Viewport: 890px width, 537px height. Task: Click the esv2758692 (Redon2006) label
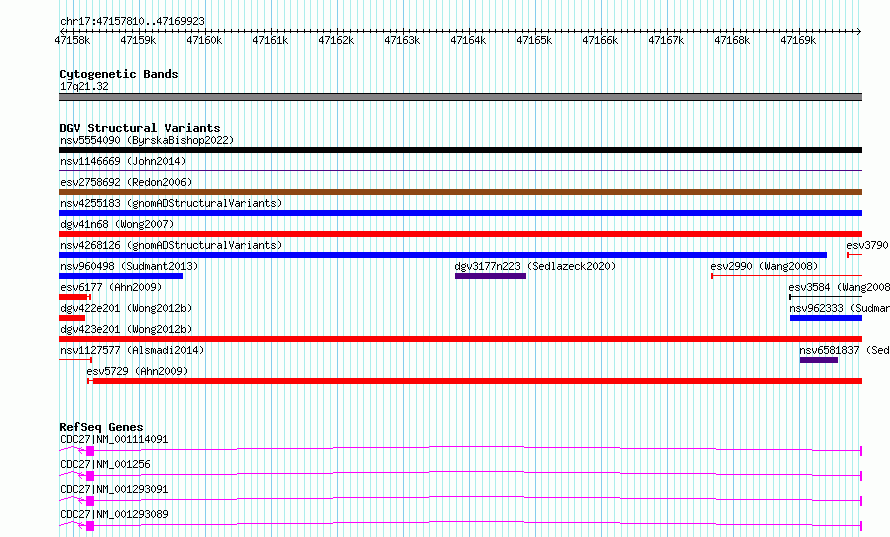pos(126,182)
